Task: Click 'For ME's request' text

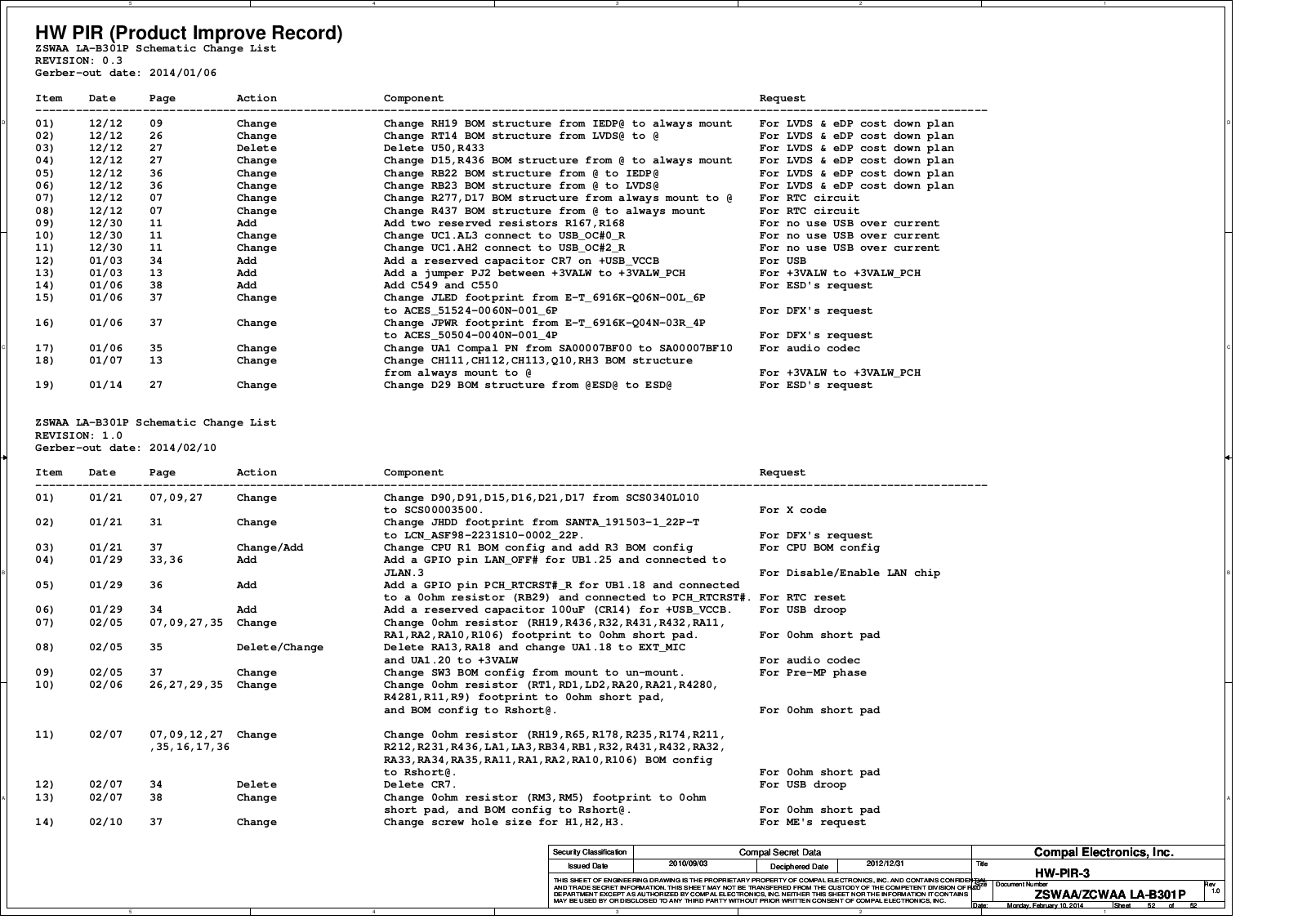Action: point(813,822)
